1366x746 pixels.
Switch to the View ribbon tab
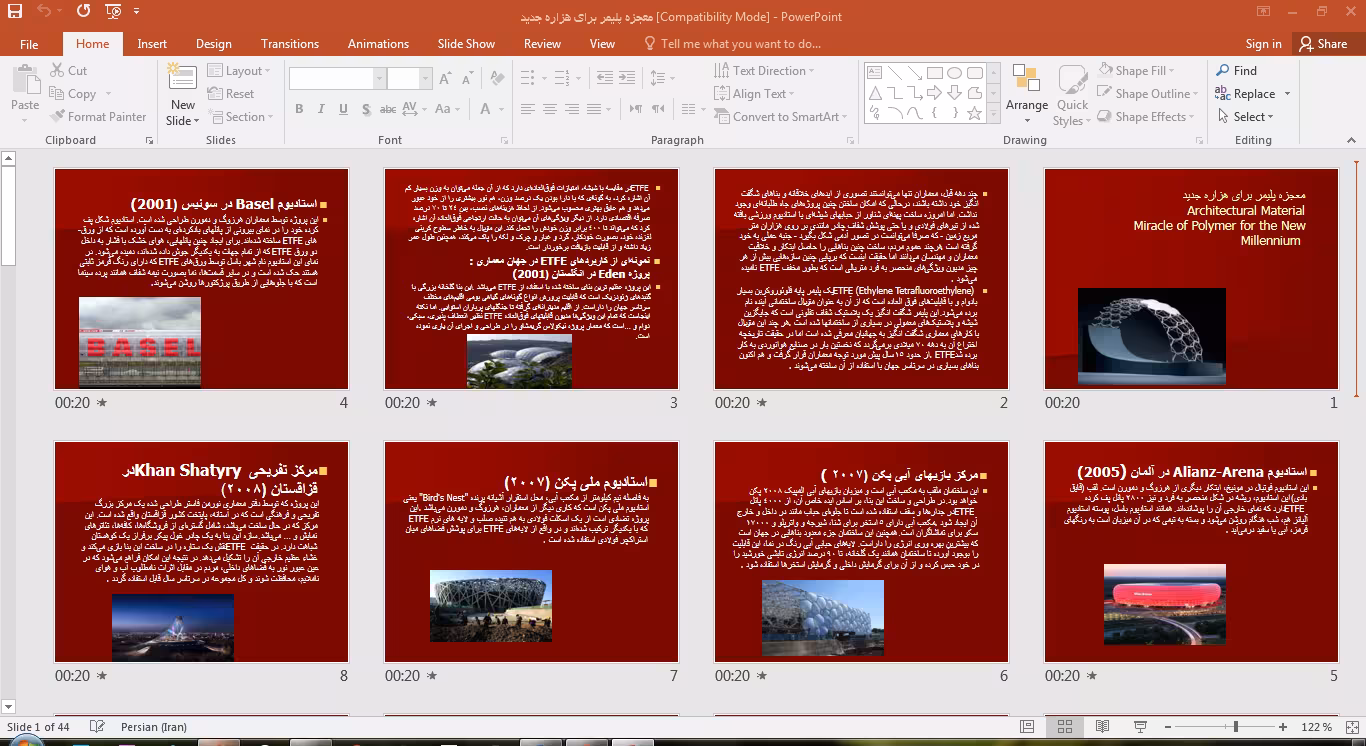point(602,44)
